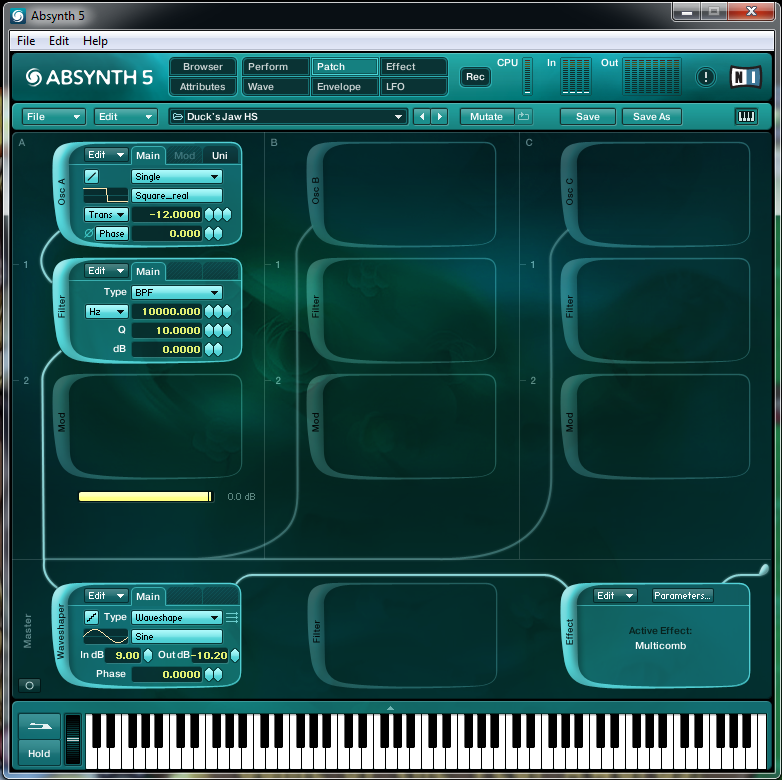Click the Sine waveform name field
782x780 pixels.
coord(177,636)
